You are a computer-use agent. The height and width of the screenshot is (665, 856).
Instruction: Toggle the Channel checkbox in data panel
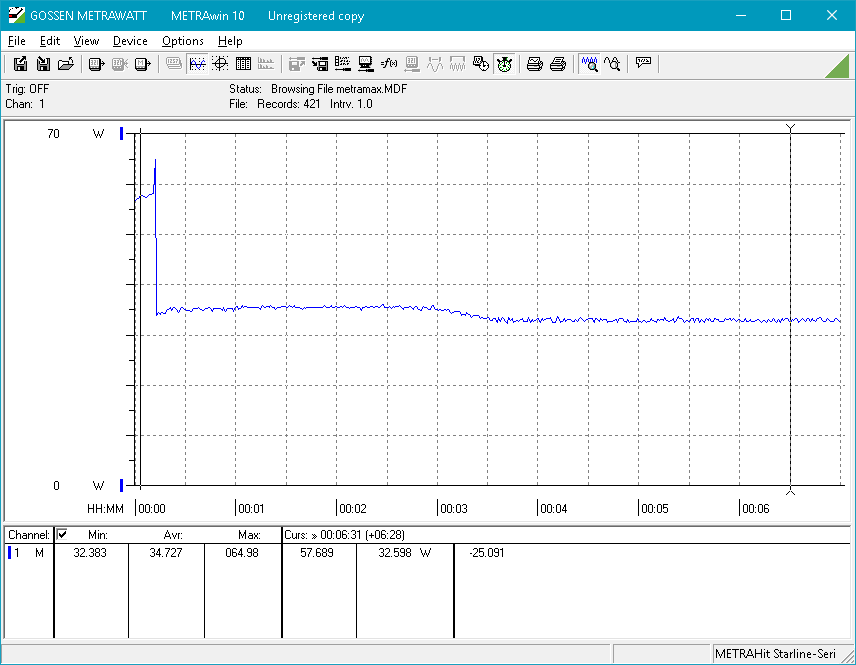[x=62, y=535]
